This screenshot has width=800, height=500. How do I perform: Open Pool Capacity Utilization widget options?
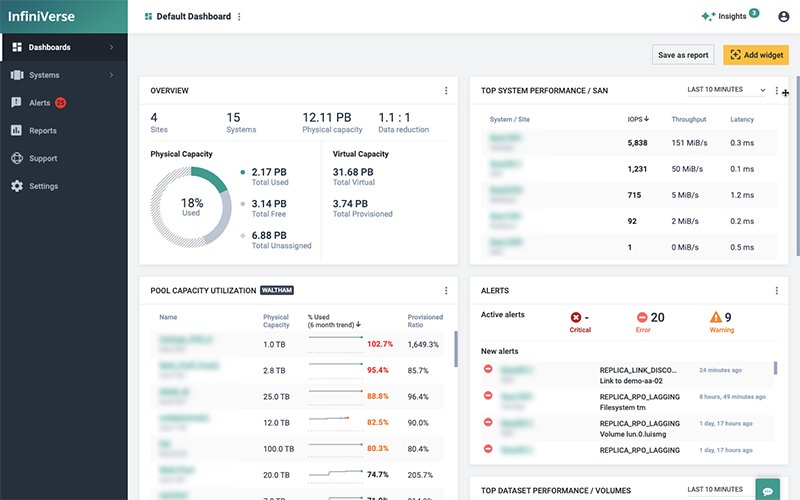pyautogui.click(x=446, y=291)
